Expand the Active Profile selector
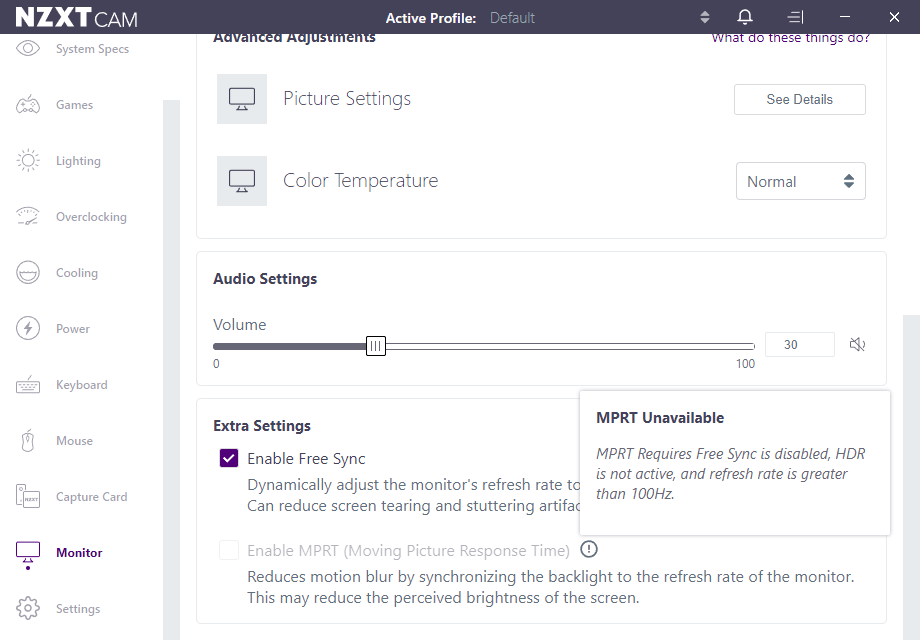 704,16
